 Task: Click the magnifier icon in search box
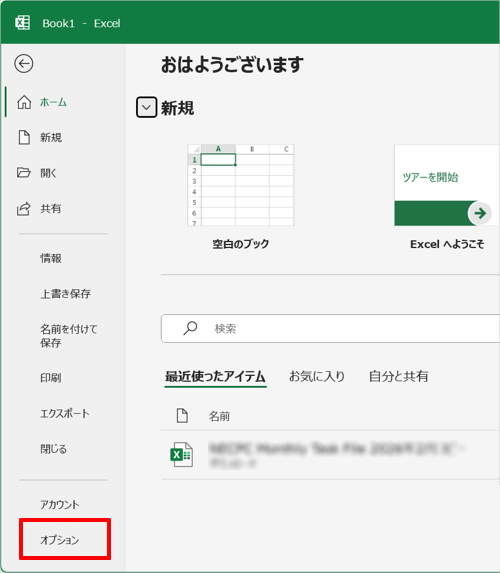click(x=190, y=328)
